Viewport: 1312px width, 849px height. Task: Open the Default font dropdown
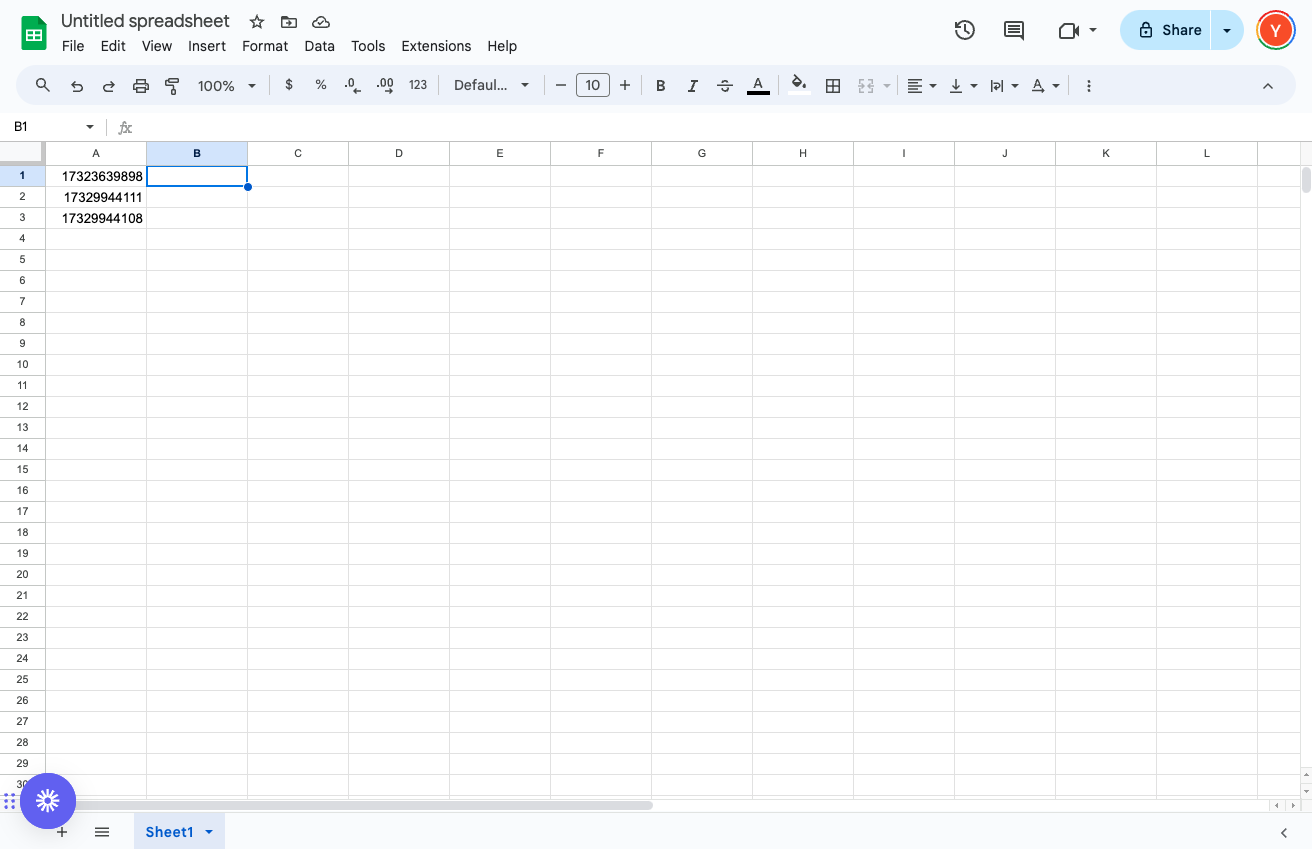(x=491, y=86)
